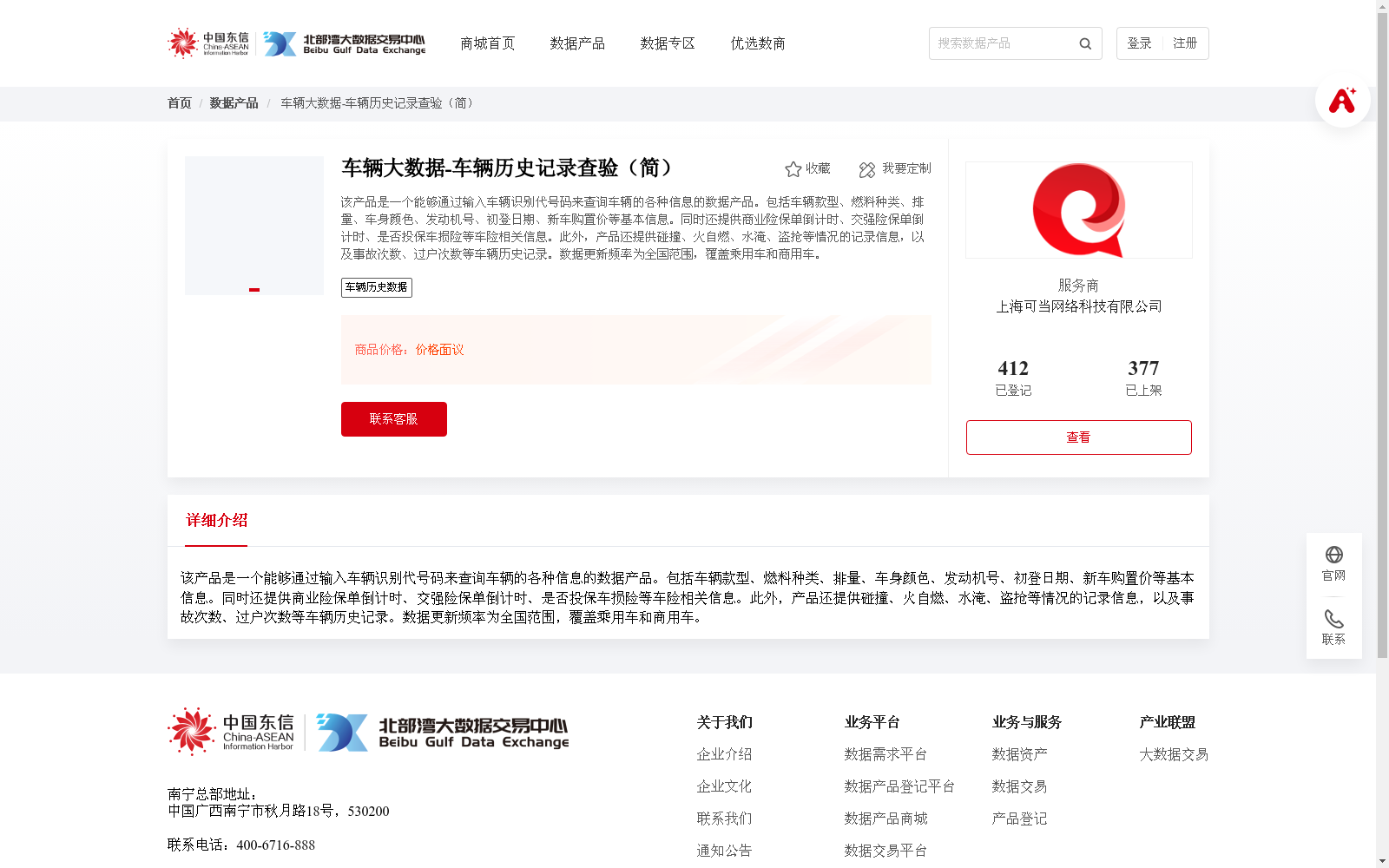Screen dimensions: 1389x868
Task: Click the 注册 link
Action: click(1185, 43)
